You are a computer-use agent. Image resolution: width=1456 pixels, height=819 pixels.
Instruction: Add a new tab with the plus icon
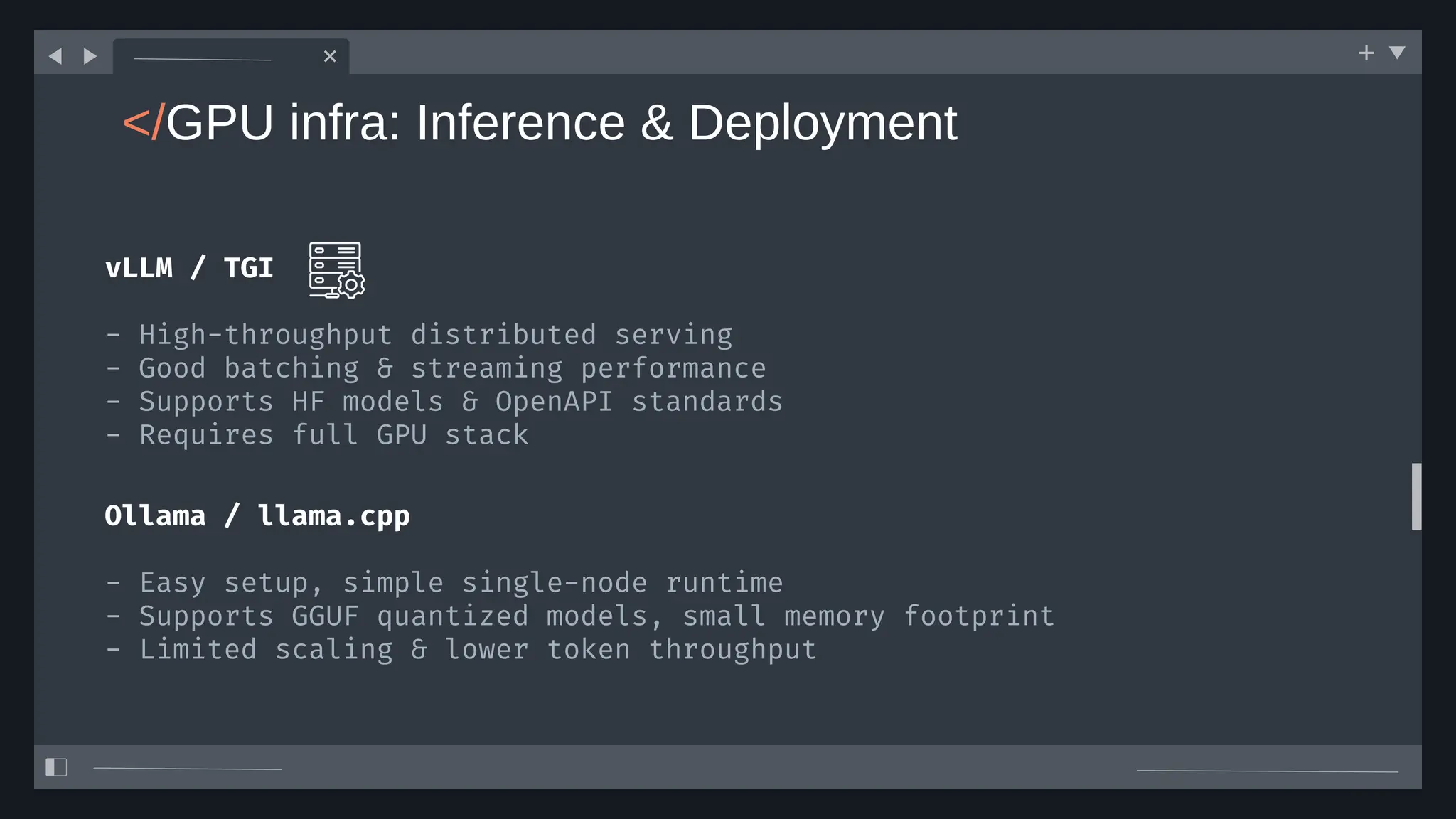[1366, 53]
